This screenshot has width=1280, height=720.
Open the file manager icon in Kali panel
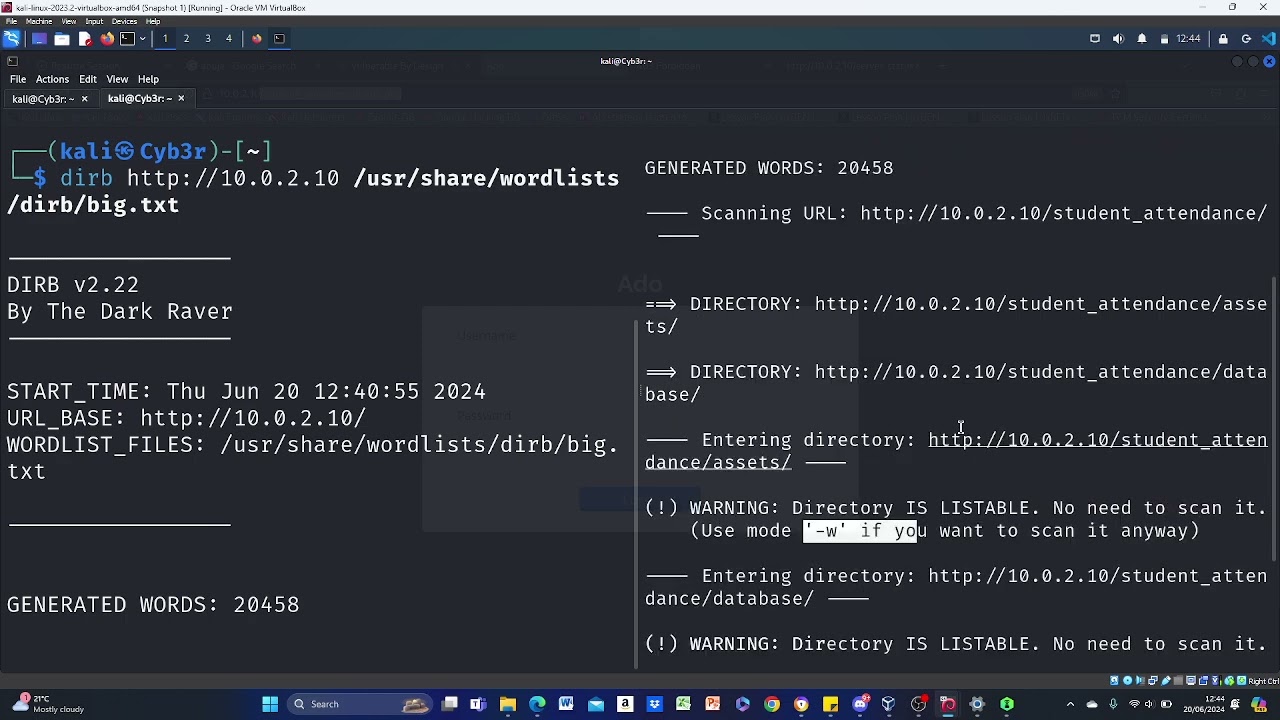click(62, 38)
